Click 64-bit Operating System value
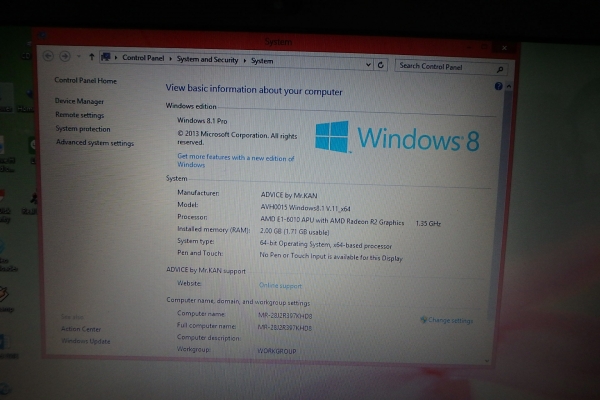 click(x=325, y=245)
